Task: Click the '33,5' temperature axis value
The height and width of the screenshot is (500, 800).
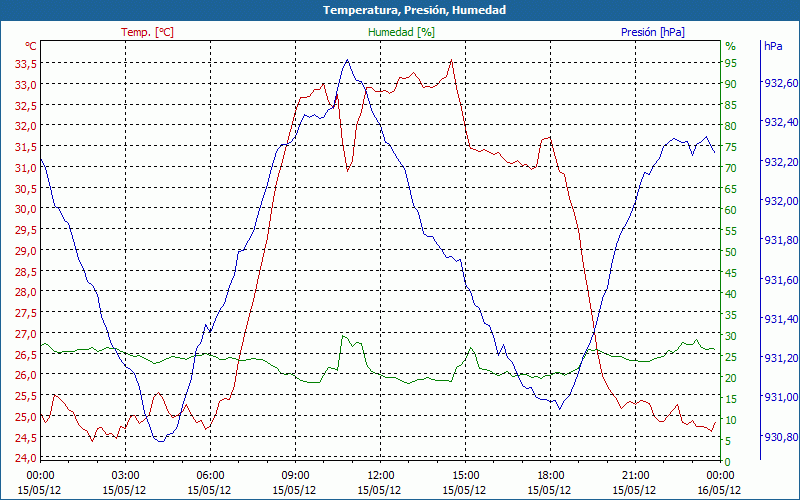Action: (x=26, y=63)
